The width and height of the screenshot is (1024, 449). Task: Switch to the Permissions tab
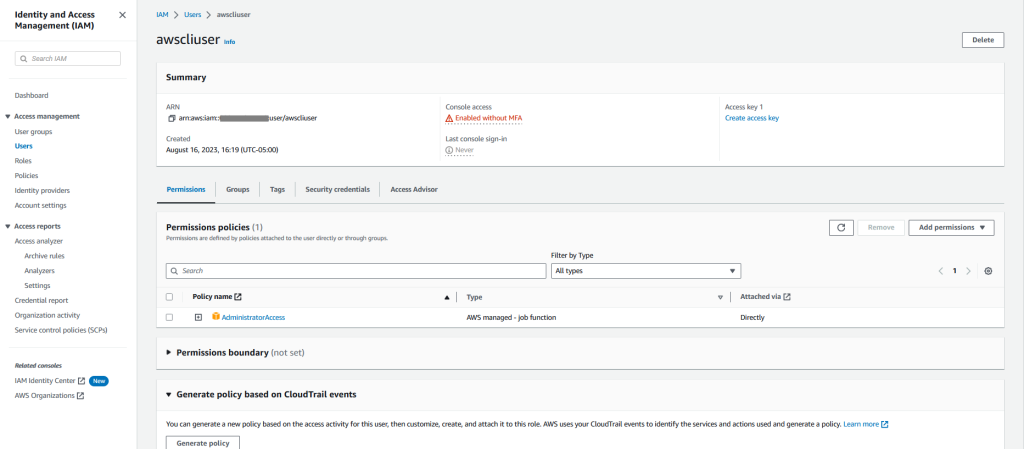coord(186,189)
